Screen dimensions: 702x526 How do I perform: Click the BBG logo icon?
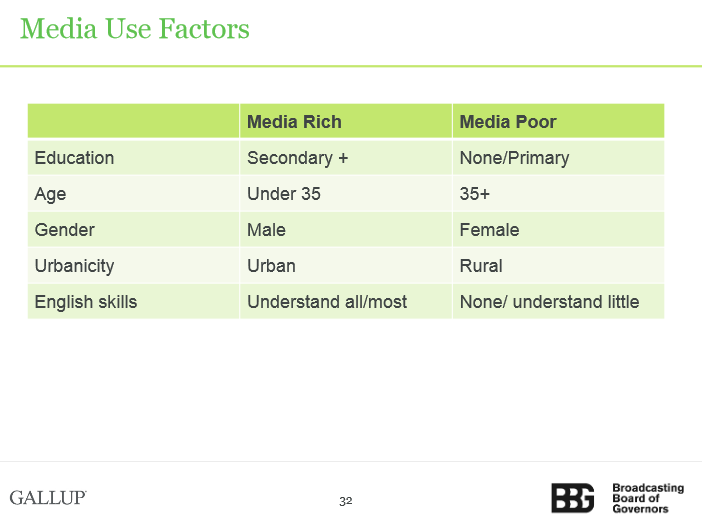click(x=573, y=498)
